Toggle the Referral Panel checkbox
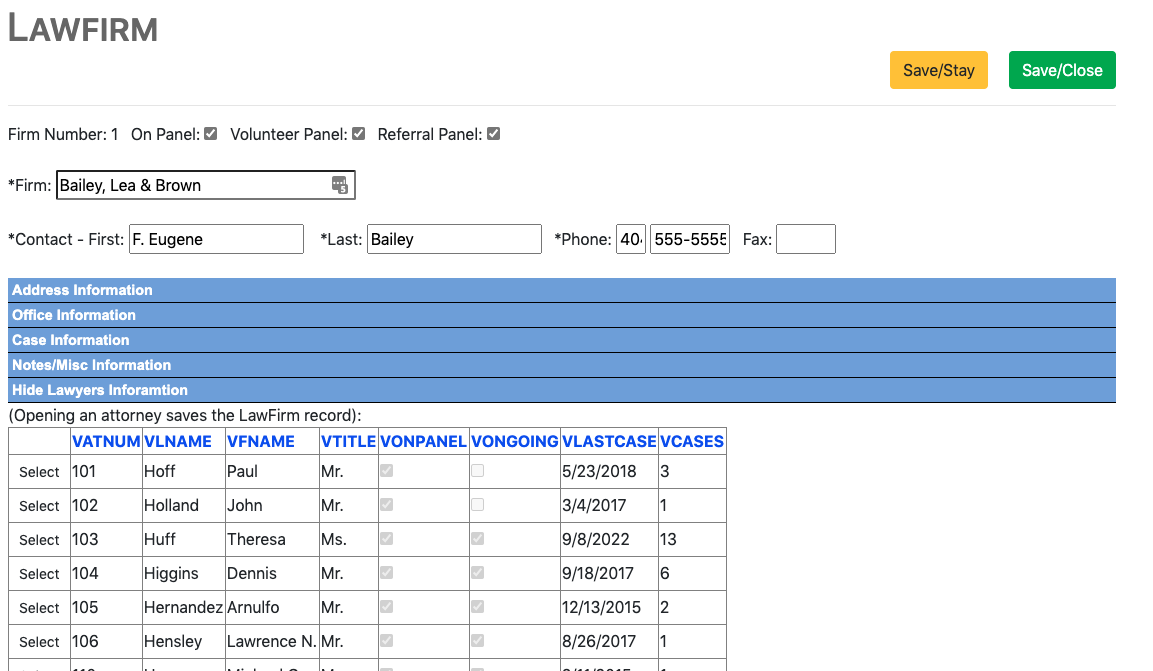This screenshot has height=671, width=1153. coord(493,134)
